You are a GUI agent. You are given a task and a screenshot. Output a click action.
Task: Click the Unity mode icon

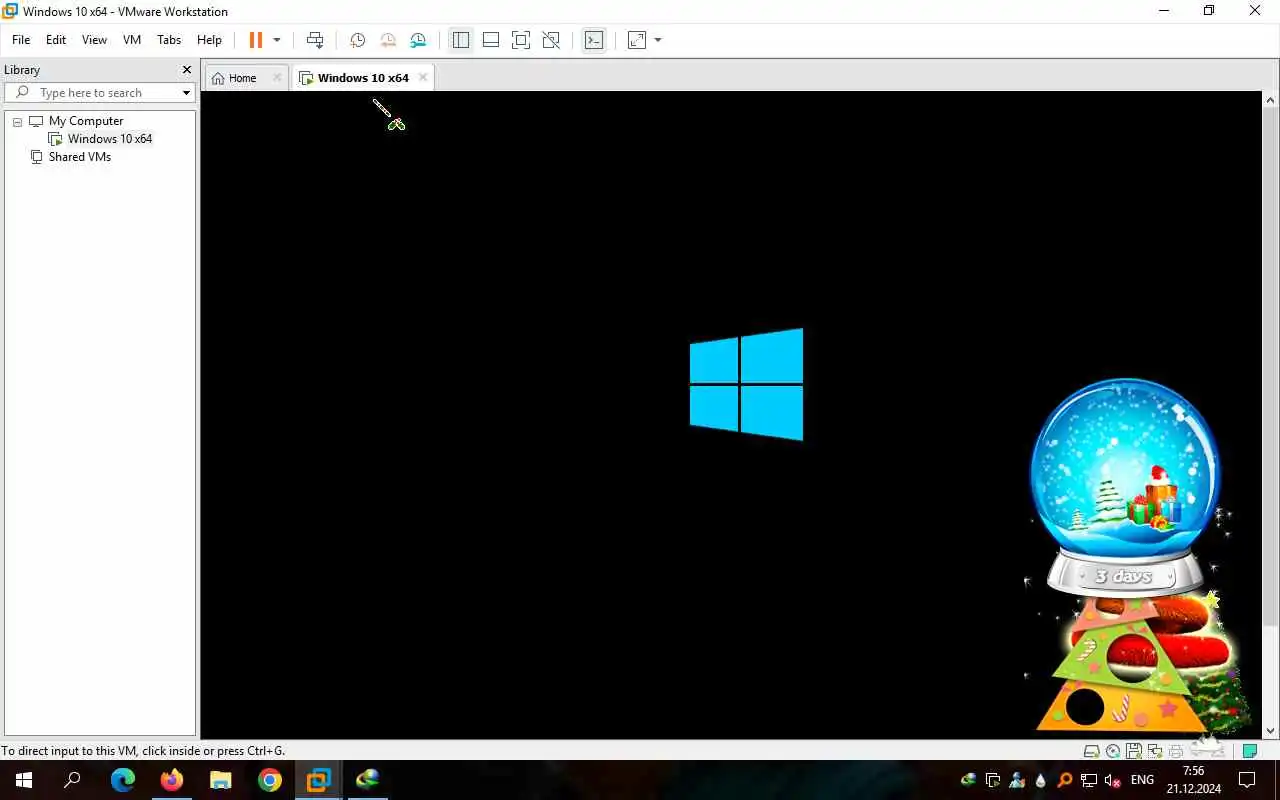[x=551, y=40]
